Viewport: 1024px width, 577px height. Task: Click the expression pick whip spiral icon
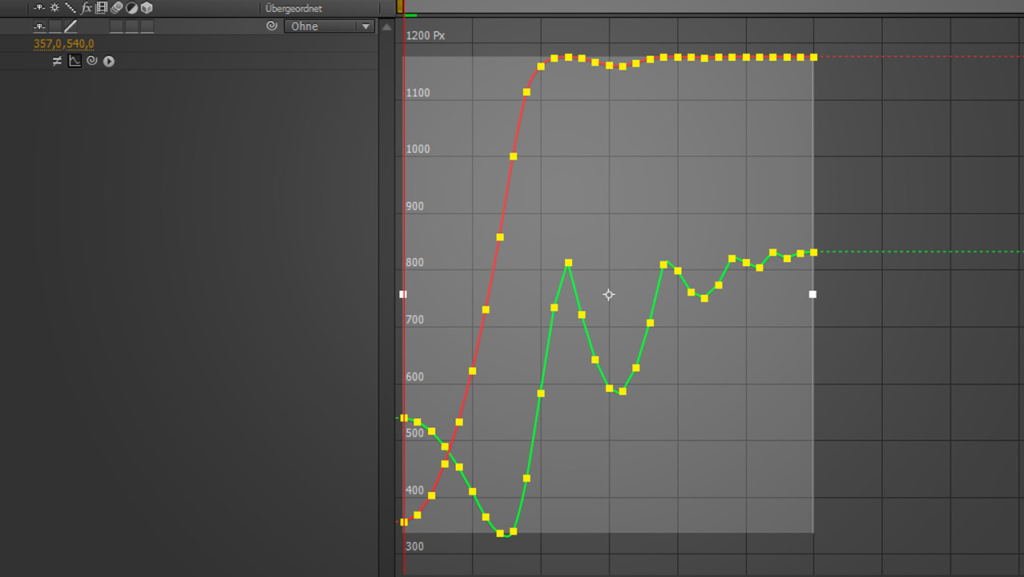91,61
